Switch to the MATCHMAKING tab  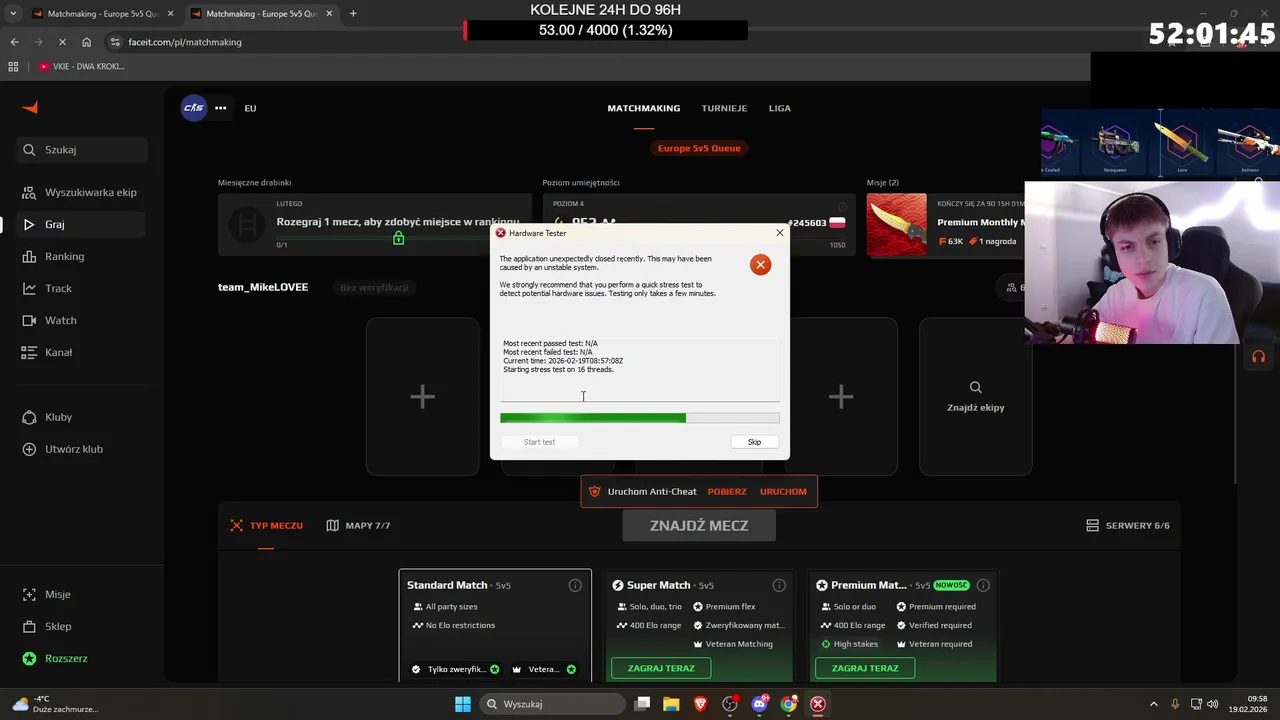644,108
